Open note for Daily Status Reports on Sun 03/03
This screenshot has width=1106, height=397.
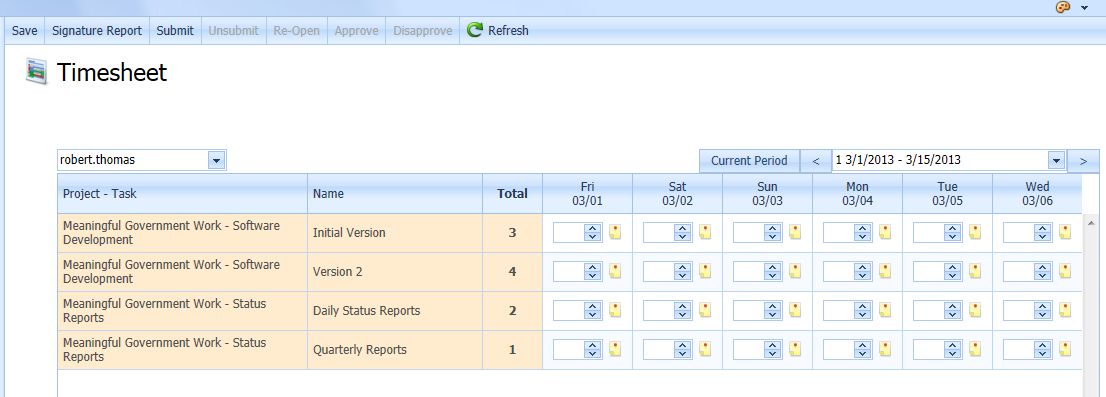(x=795, y=310)
